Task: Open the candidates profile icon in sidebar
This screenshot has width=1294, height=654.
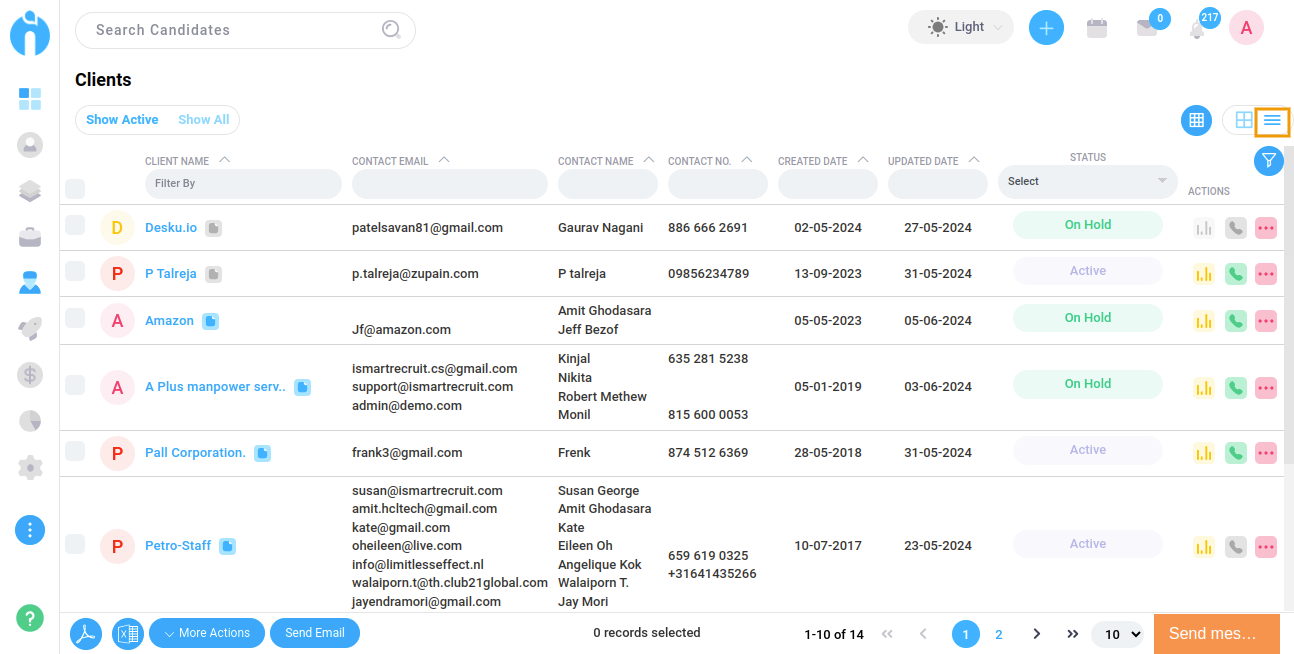Action: pos(30,145)
